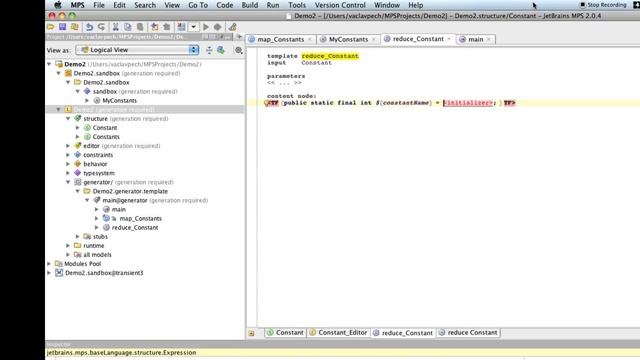Viewport: 640px width, 360px height.
Task: Open the run configuration dropdown in toolbar
Action: click(193, 27)
